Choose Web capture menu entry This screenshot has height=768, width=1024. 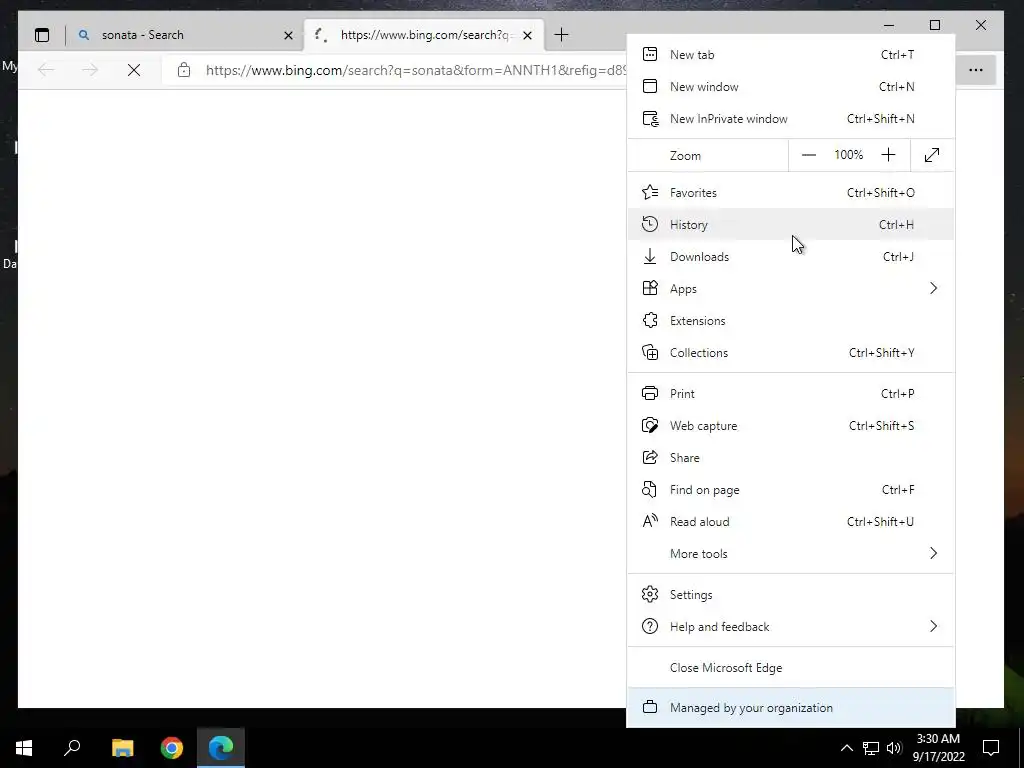click(790, 425)
